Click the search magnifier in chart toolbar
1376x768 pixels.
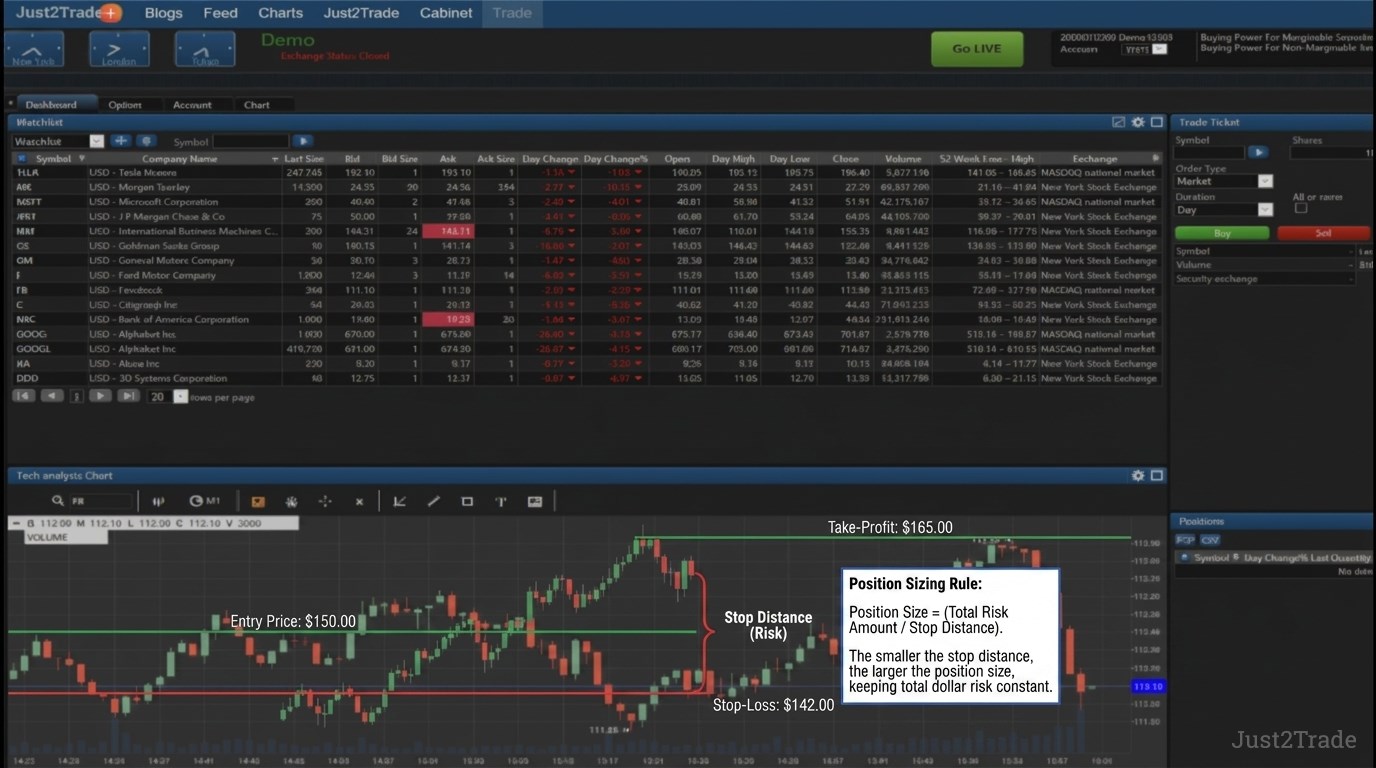tap(58, 501)
